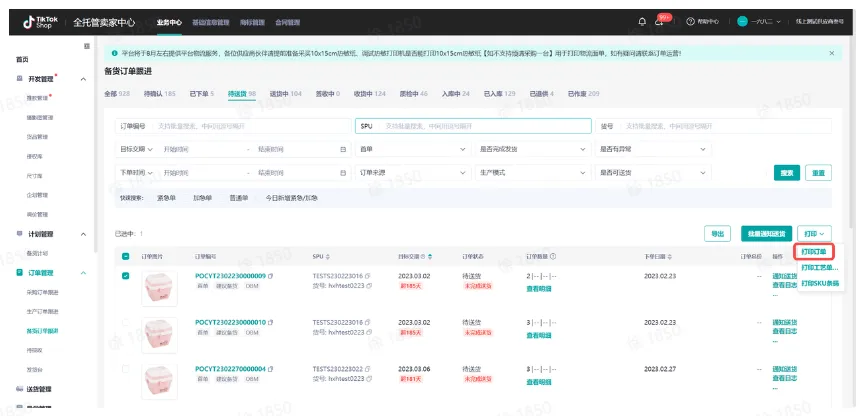Switch to the 全部 928 tab
Viewport: 866px width, 416px height.
(117, 94)
